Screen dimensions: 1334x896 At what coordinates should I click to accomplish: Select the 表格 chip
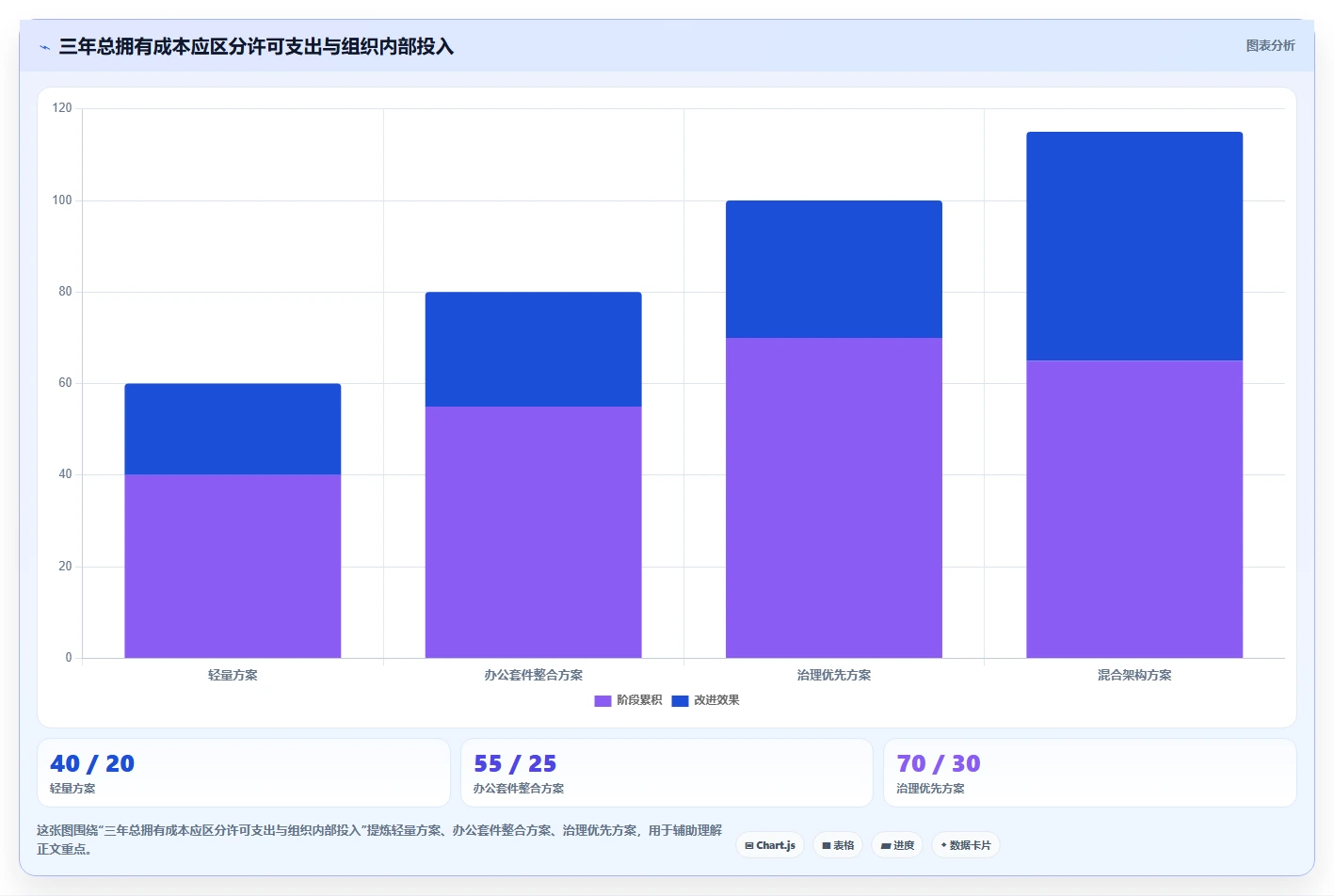838,845
